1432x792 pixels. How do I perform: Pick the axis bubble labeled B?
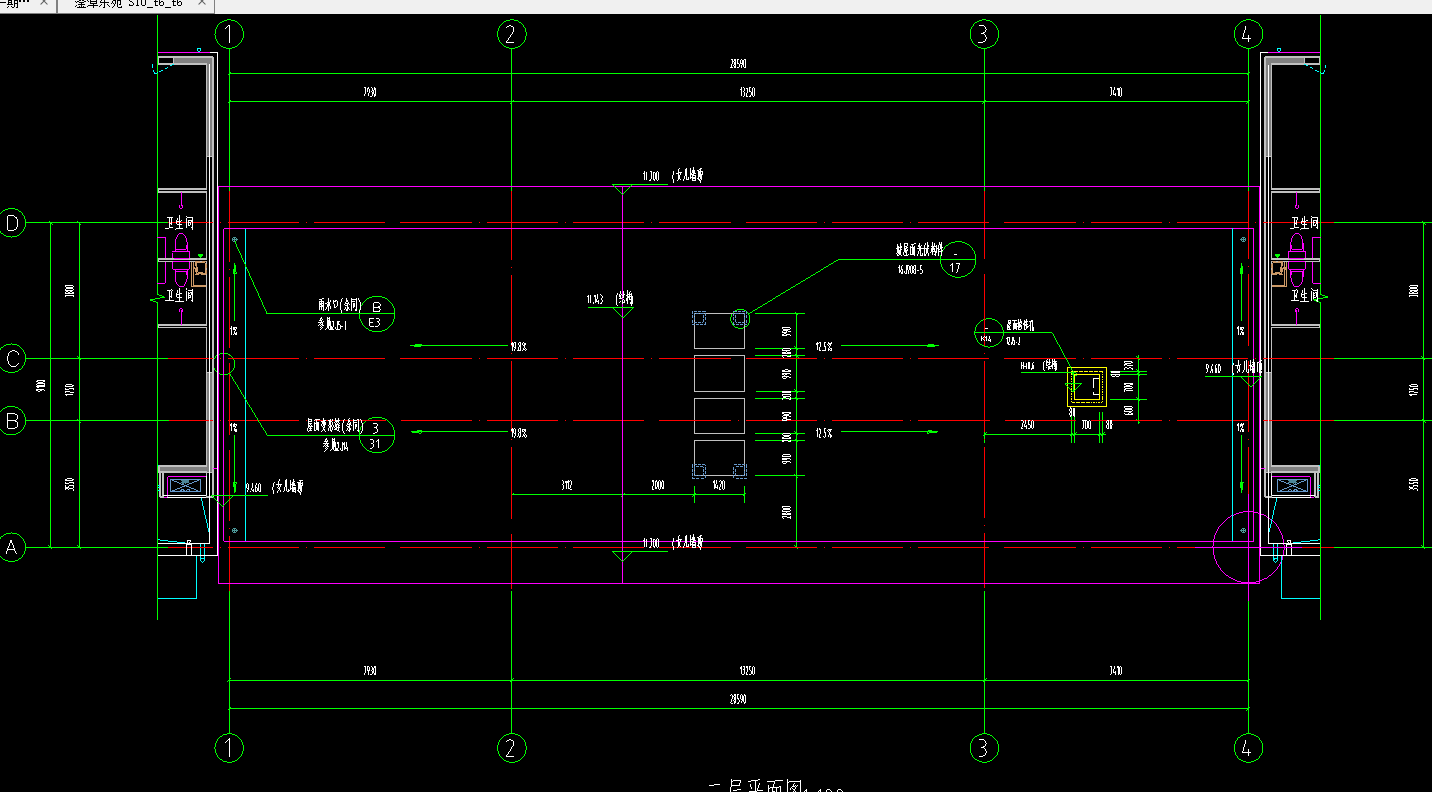[12, 422]
